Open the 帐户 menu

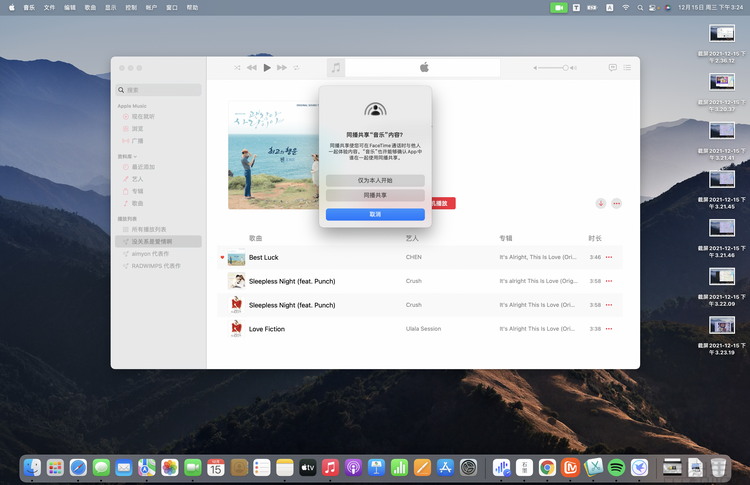click(151, 8)
